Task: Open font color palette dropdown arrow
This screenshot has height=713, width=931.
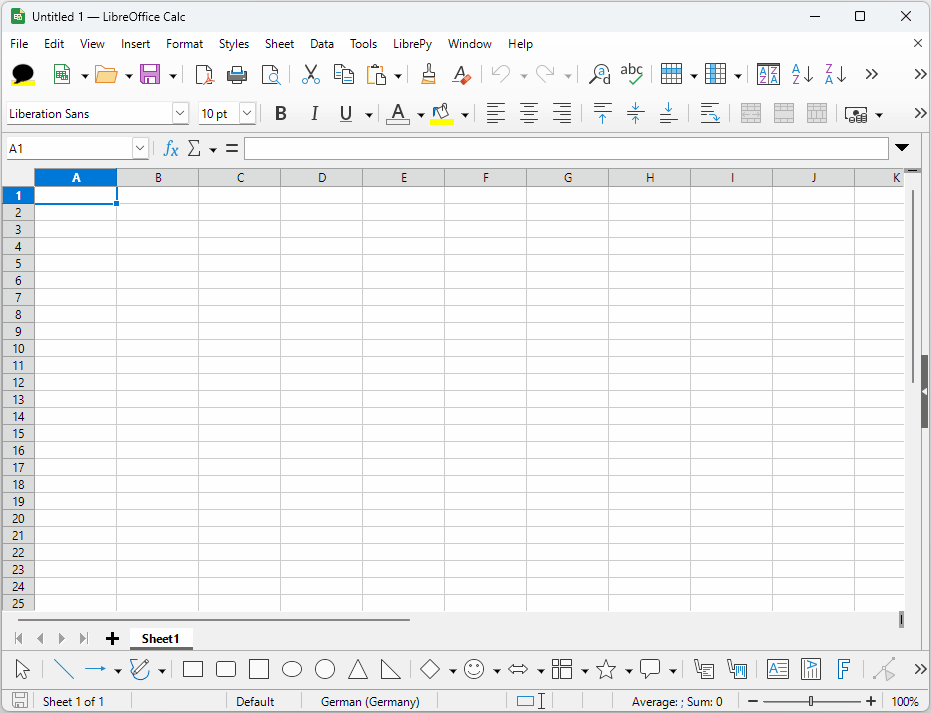Action: point(420,114)
